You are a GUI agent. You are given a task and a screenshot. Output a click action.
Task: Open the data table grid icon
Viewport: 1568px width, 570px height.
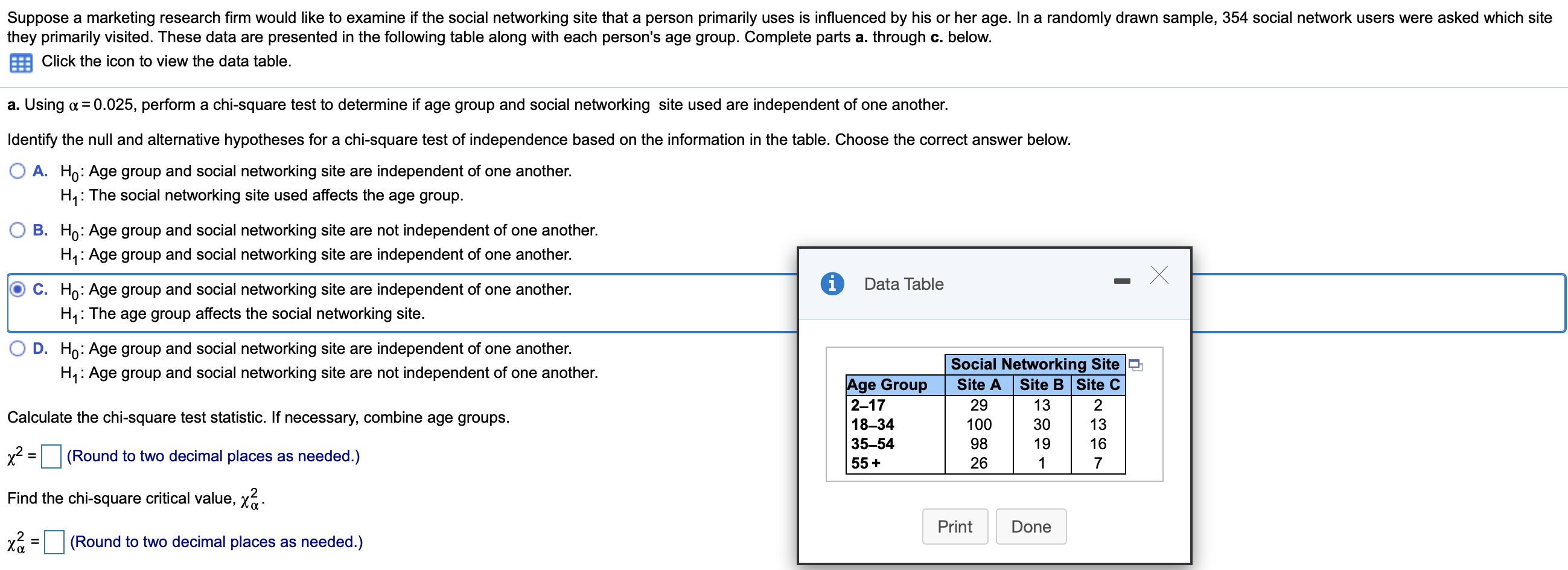(21, 63)
